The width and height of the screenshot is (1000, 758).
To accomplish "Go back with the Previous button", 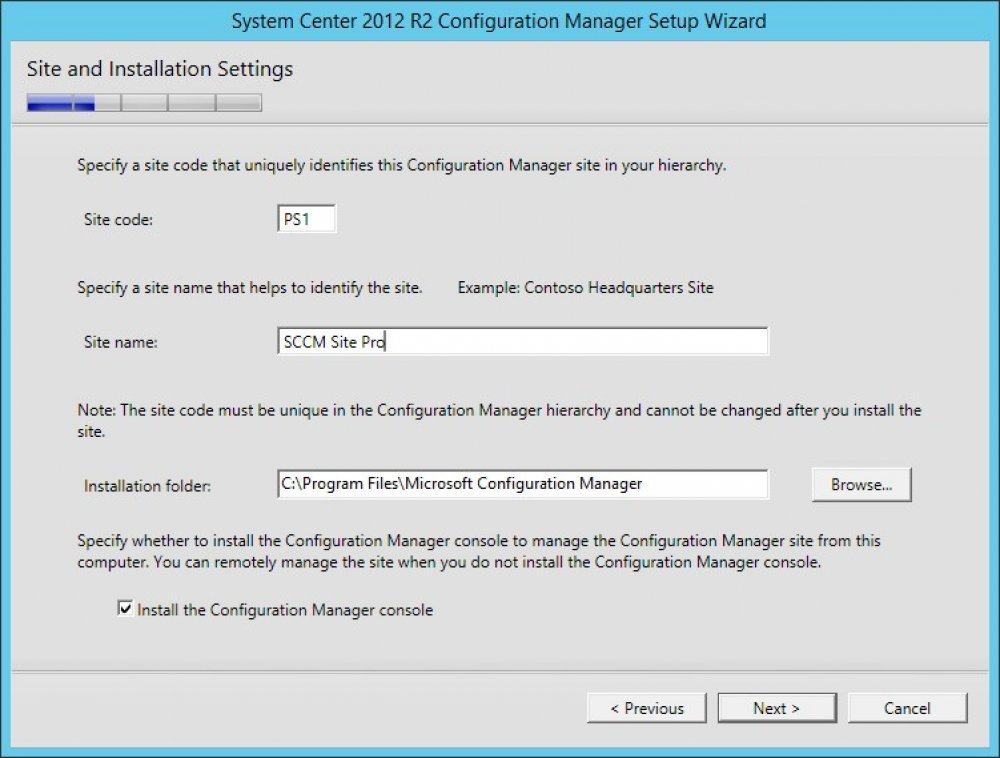I will [x=647, y=708].
